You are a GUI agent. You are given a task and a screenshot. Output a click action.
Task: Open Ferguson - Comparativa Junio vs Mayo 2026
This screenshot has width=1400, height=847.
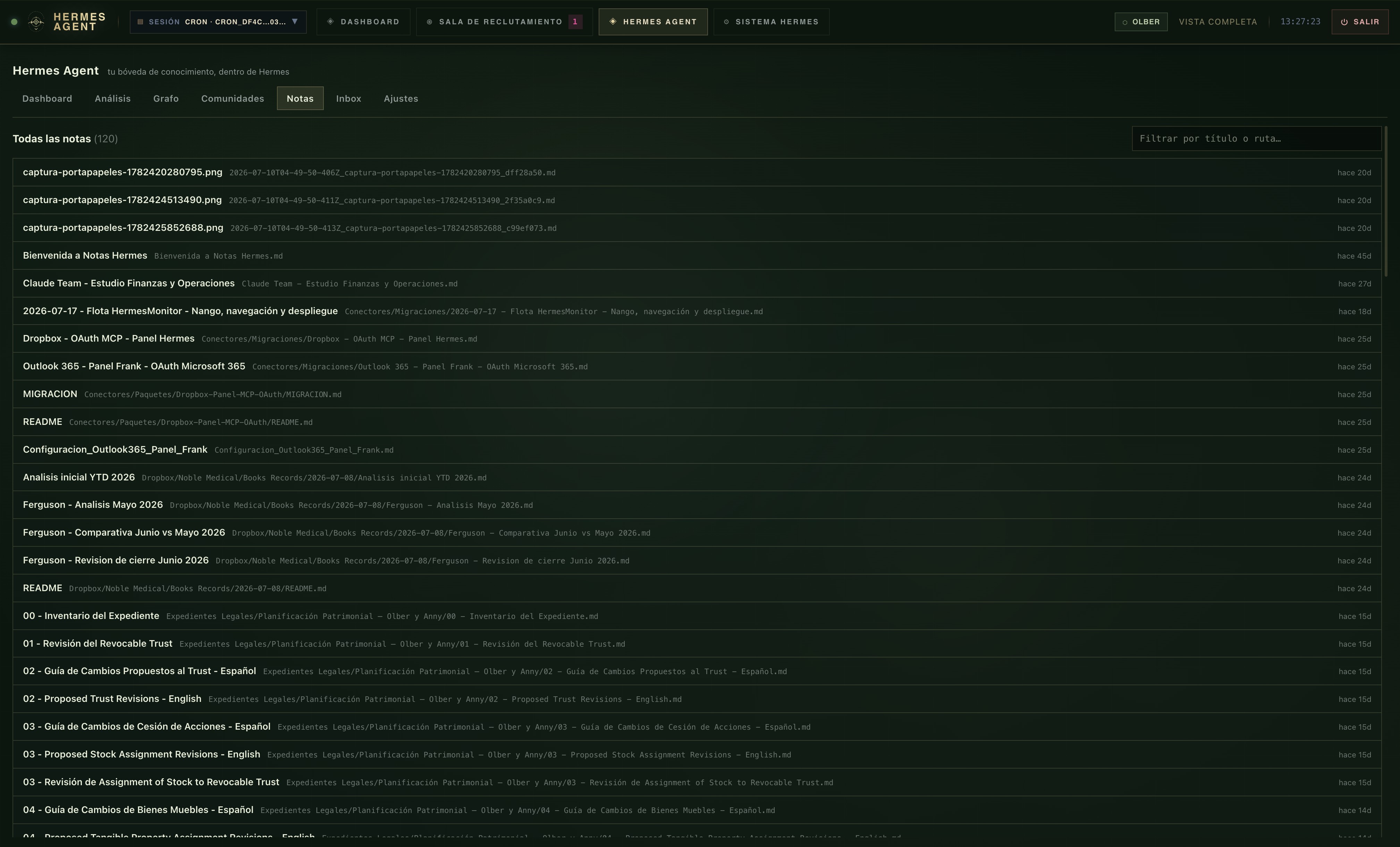pos(697,532)
